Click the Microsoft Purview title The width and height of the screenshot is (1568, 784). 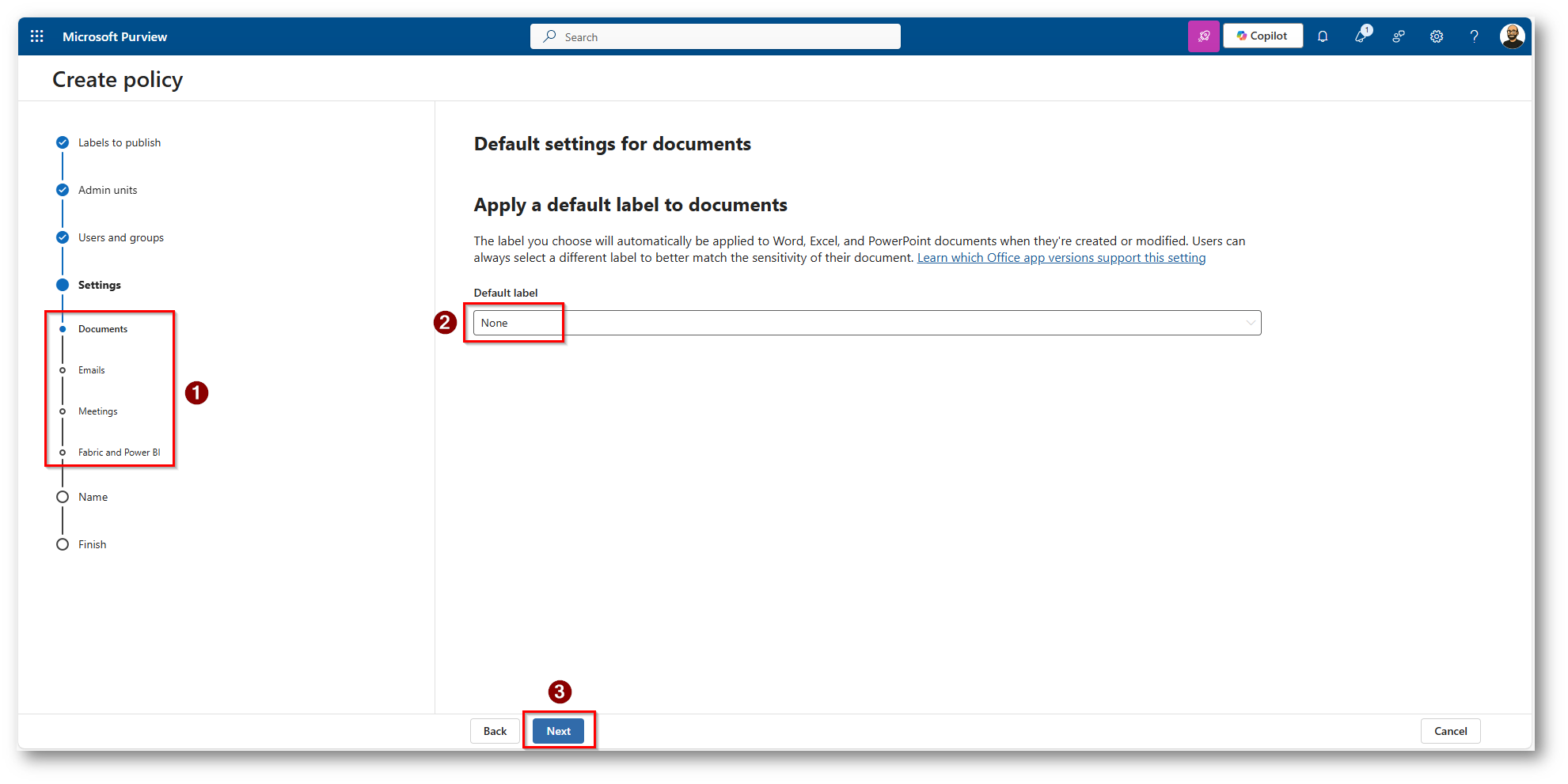[115, 36]
